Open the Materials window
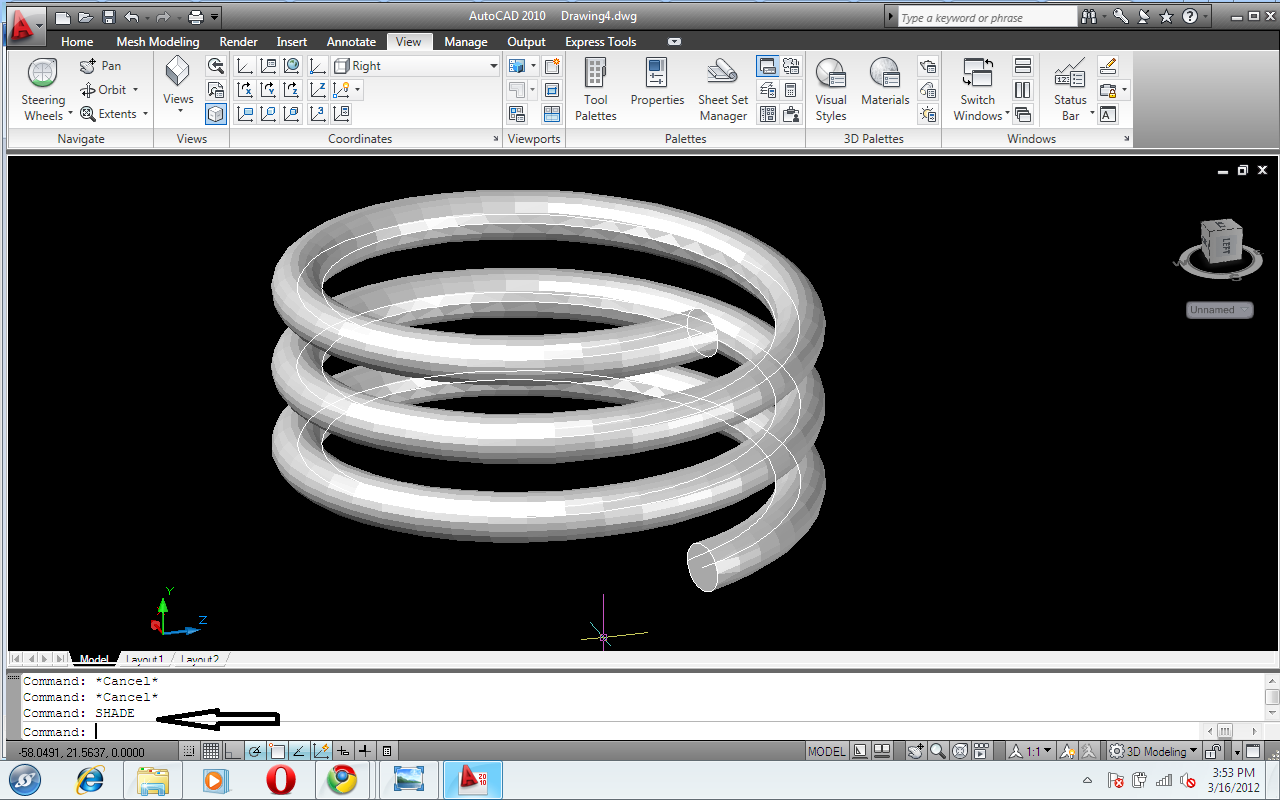 [x=884, y=88]
